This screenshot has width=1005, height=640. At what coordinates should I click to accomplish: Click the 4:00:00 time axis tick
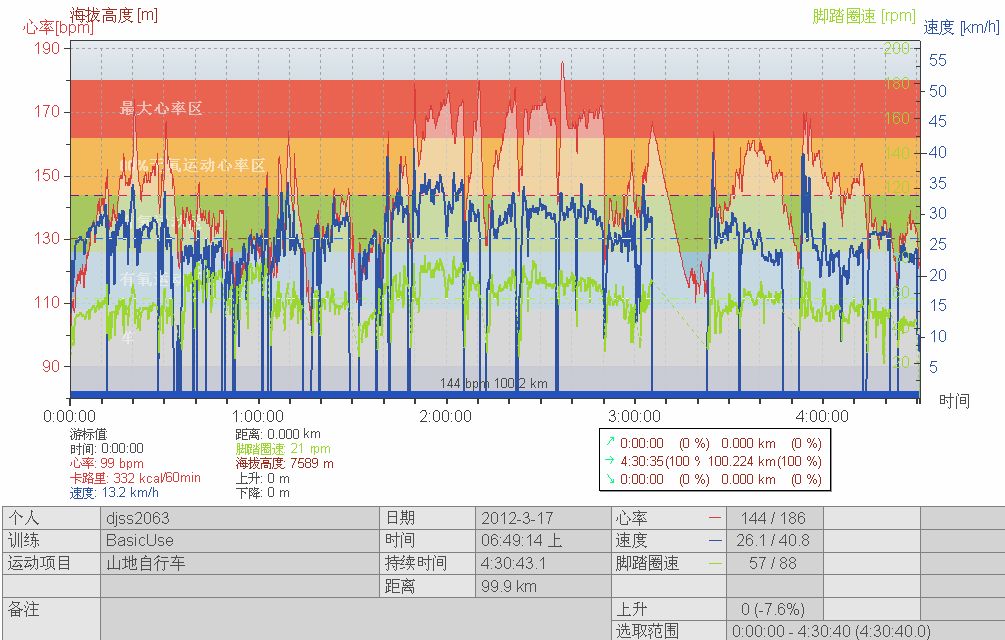[822, 416]
